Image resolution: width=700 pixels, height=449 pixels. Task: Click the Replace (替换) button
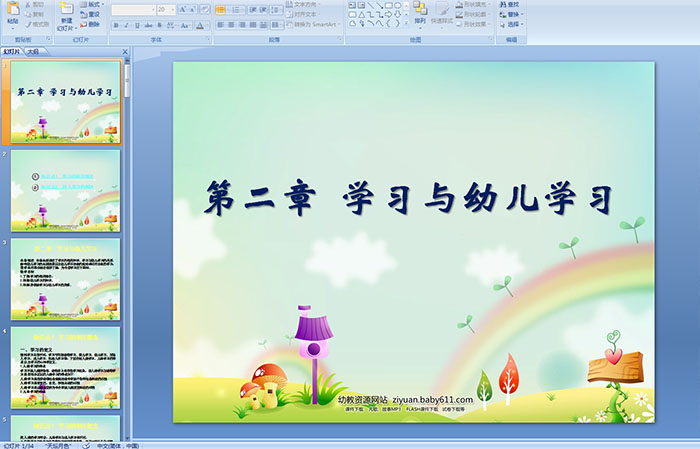tap(512, 14)
